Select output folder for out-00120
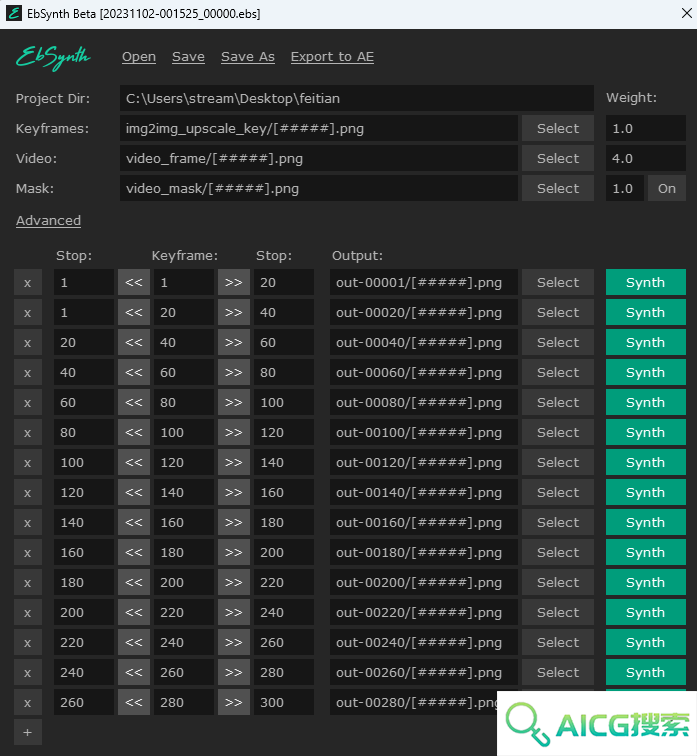Screen dimensions: 697x756 (x=558, y=462)
